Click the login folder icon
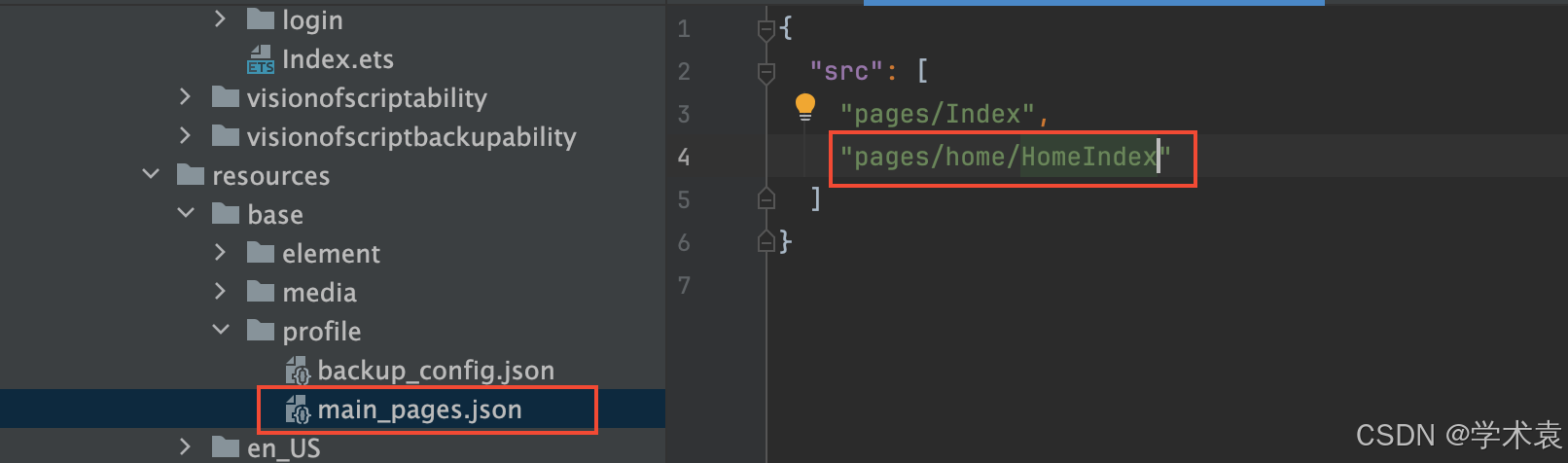Viewport: 1568px width, 463px height. click(x=260, y=18)
